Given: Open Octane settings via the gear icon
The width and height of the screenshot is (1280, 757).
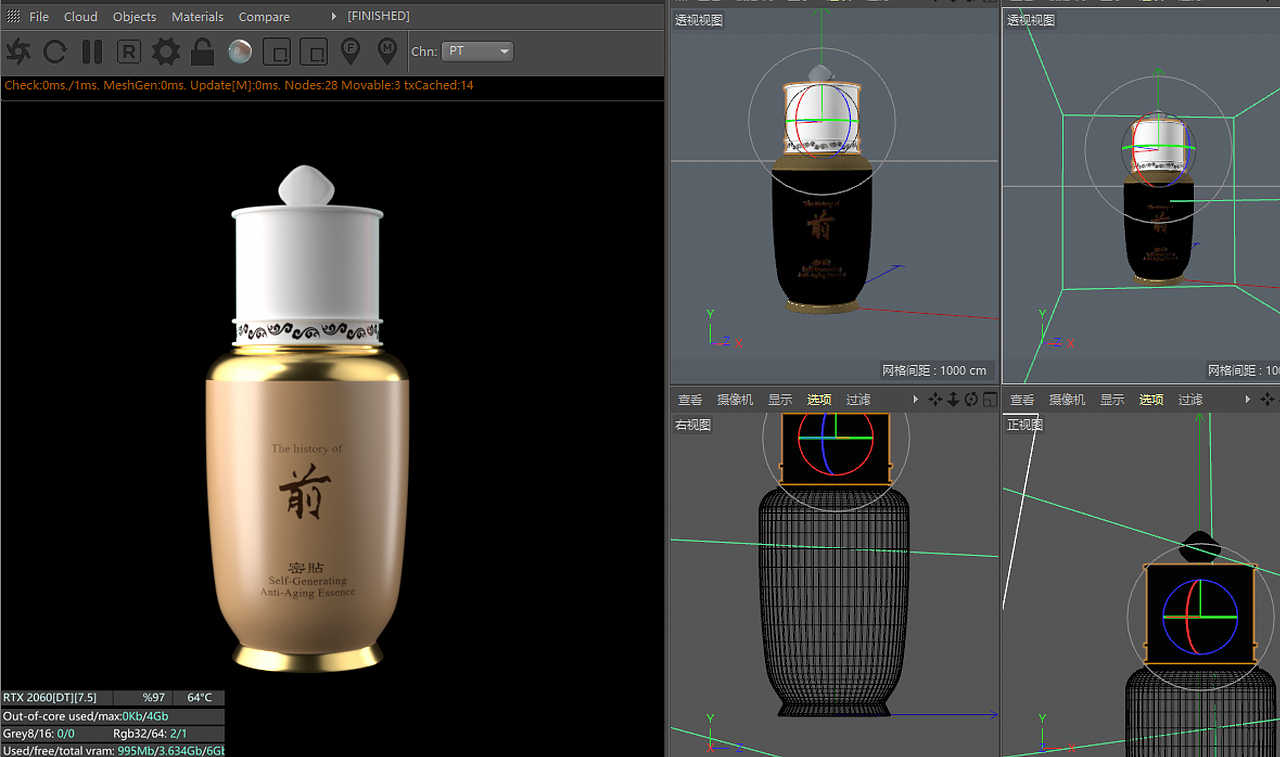Looking at the screenshot, I should coord(166,51).
